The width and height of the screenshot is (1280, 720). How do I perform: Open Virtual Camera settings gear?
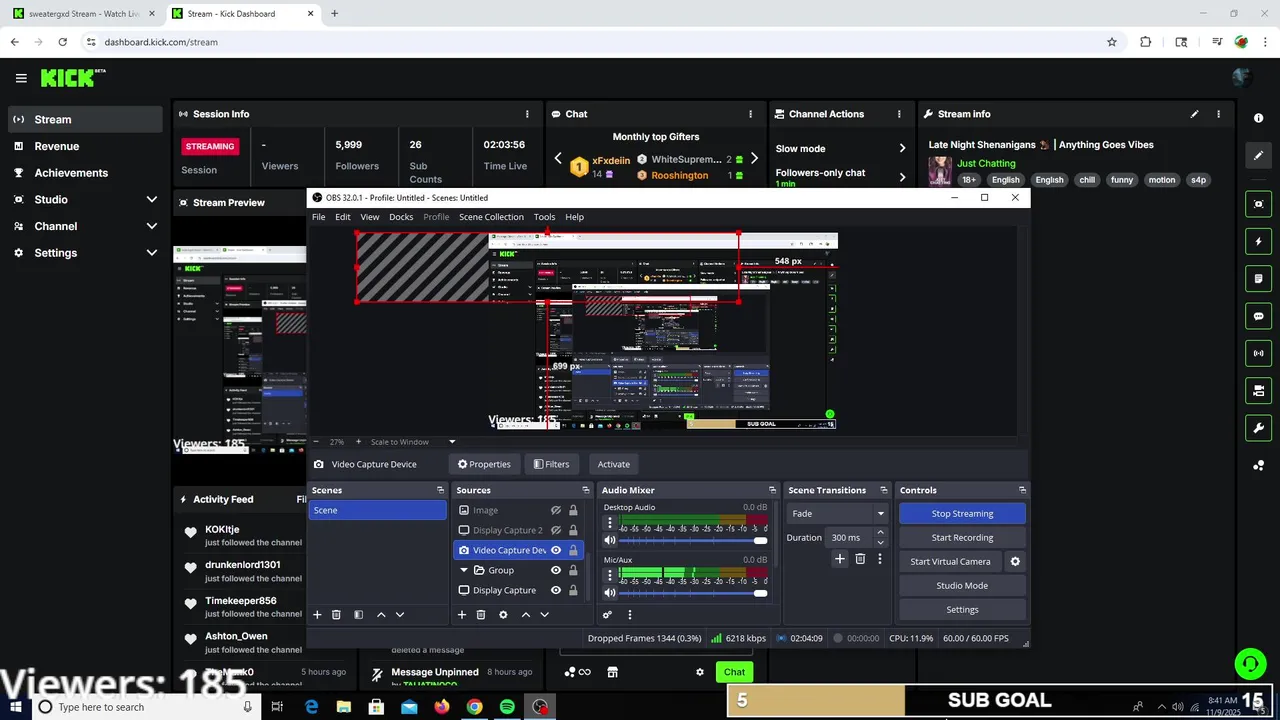(1015, 562)
